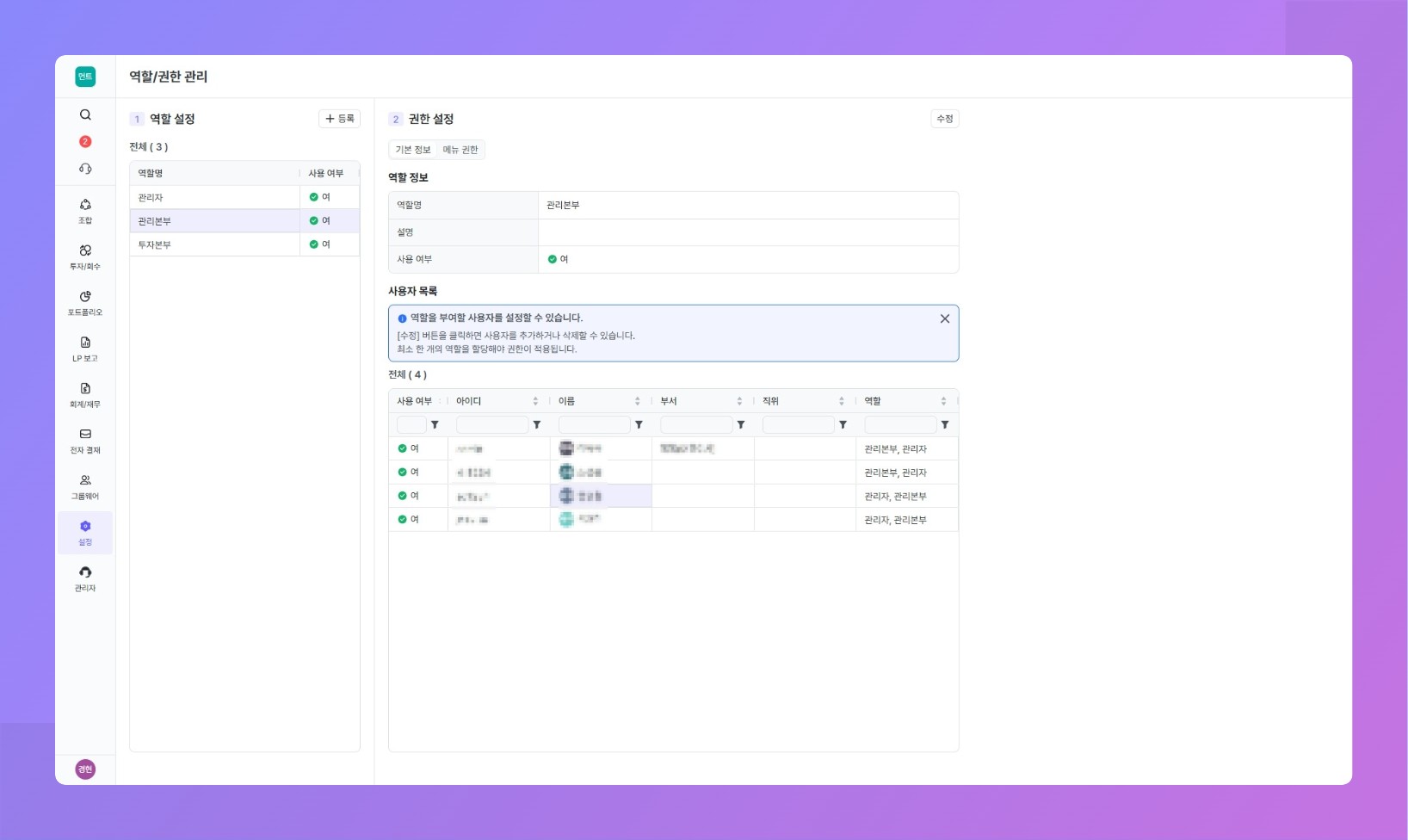Click the 부서 filter input field
The height and width of the screenshot is (840, 1408).
coord(696,424)
